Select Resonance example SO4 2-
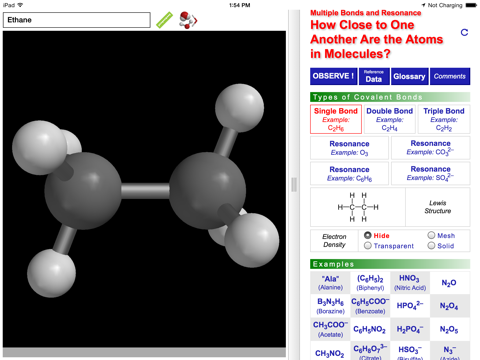 [x=430, y=173]
